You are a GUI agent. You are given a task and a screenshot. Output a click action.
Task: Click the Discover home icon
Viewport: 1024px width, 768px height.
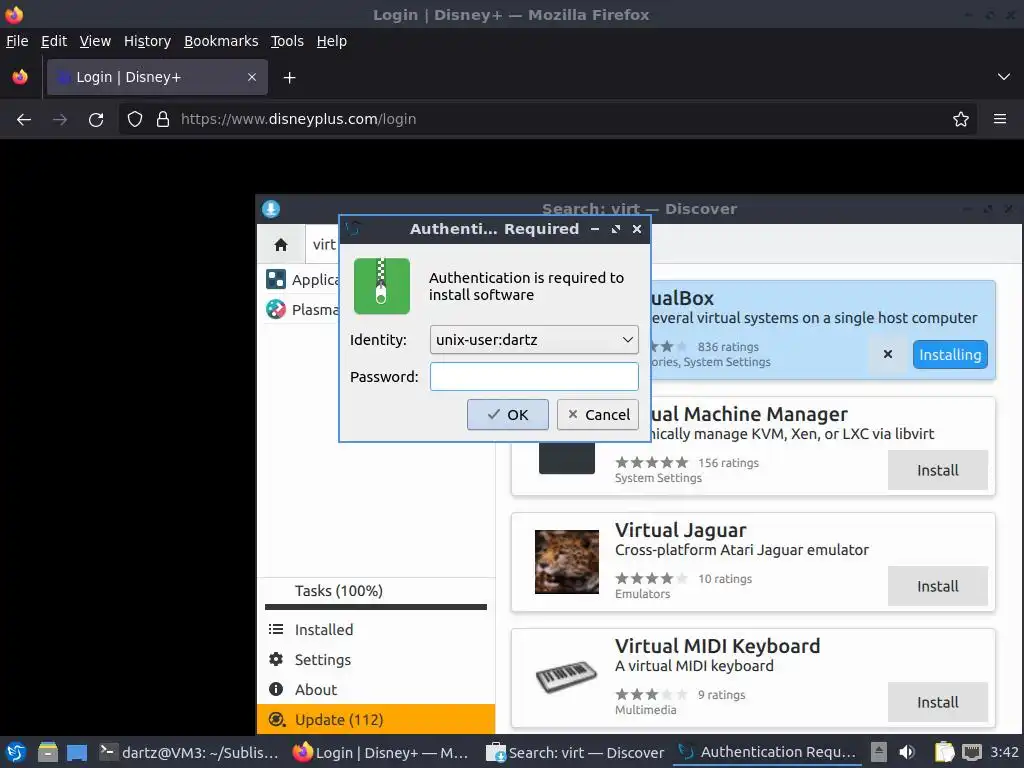(281, 244)
